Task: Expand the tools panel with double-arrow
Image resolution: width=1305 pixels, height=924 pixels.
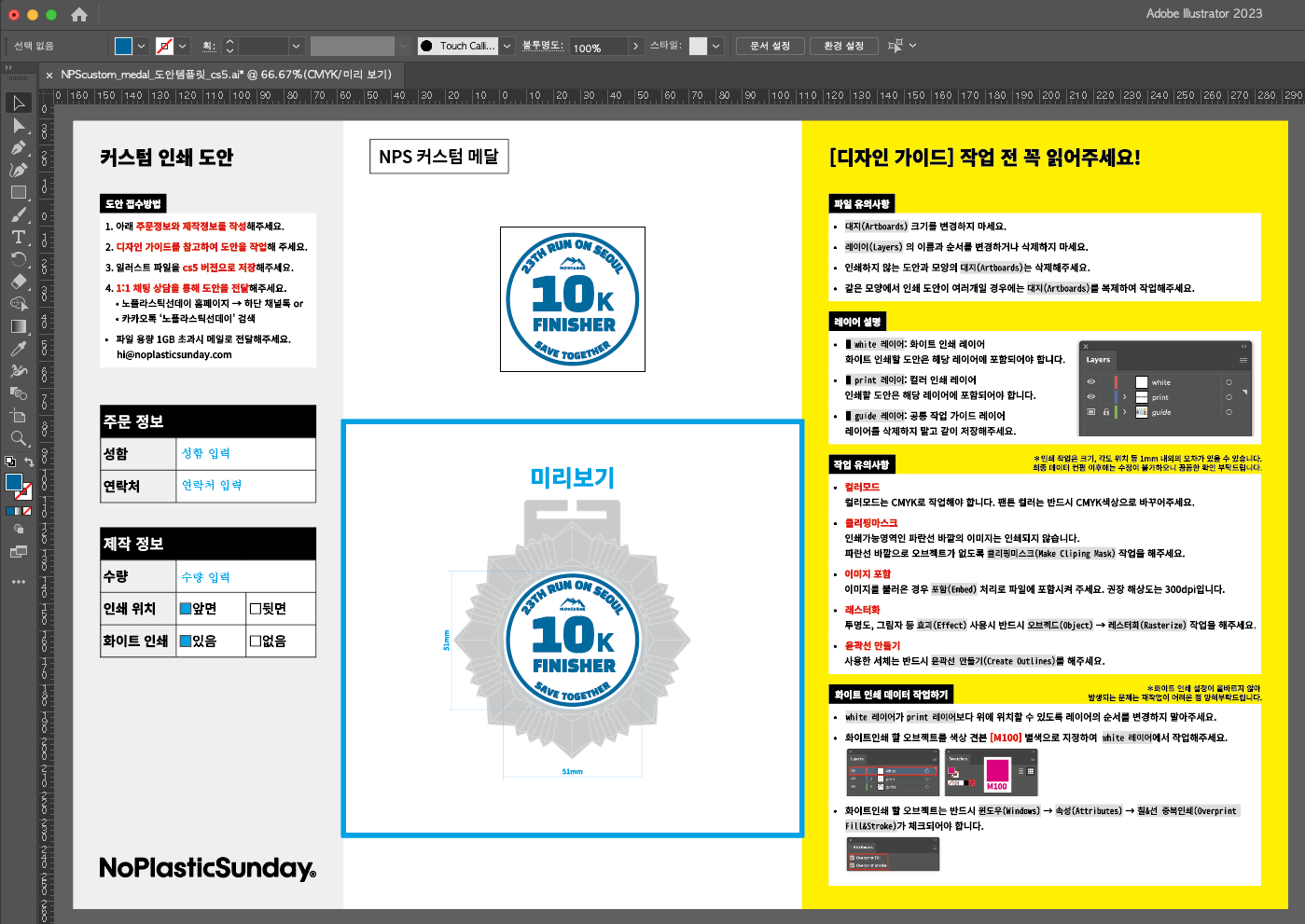Action: (x=8, y=67)
